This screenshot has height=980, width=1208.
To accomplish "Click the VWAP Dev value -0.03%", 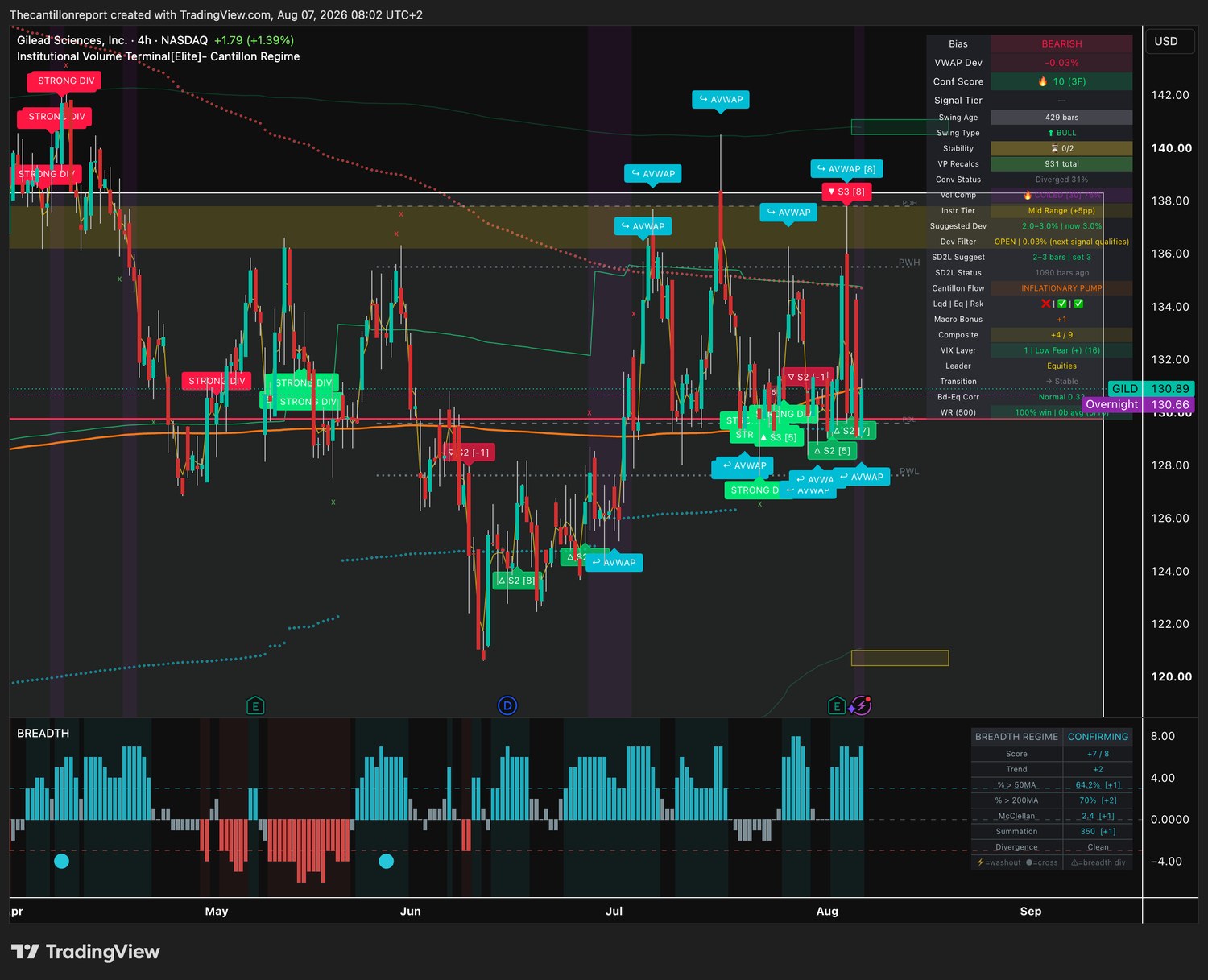I will pyautogui.click(x=1061, y=63).
